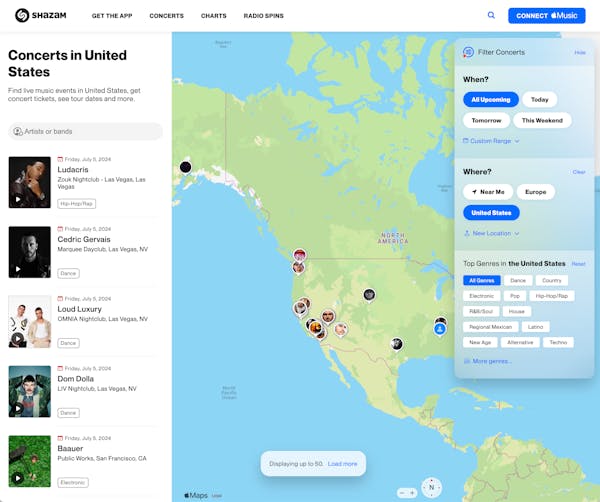Zoom in with the map plus button
Image resolution: width=600 pixels, height=502 pixels.
pos(412,493)
